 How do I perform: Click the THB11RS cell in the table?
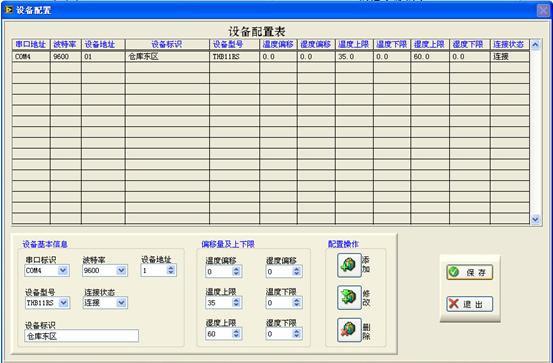tap(235, 56)
